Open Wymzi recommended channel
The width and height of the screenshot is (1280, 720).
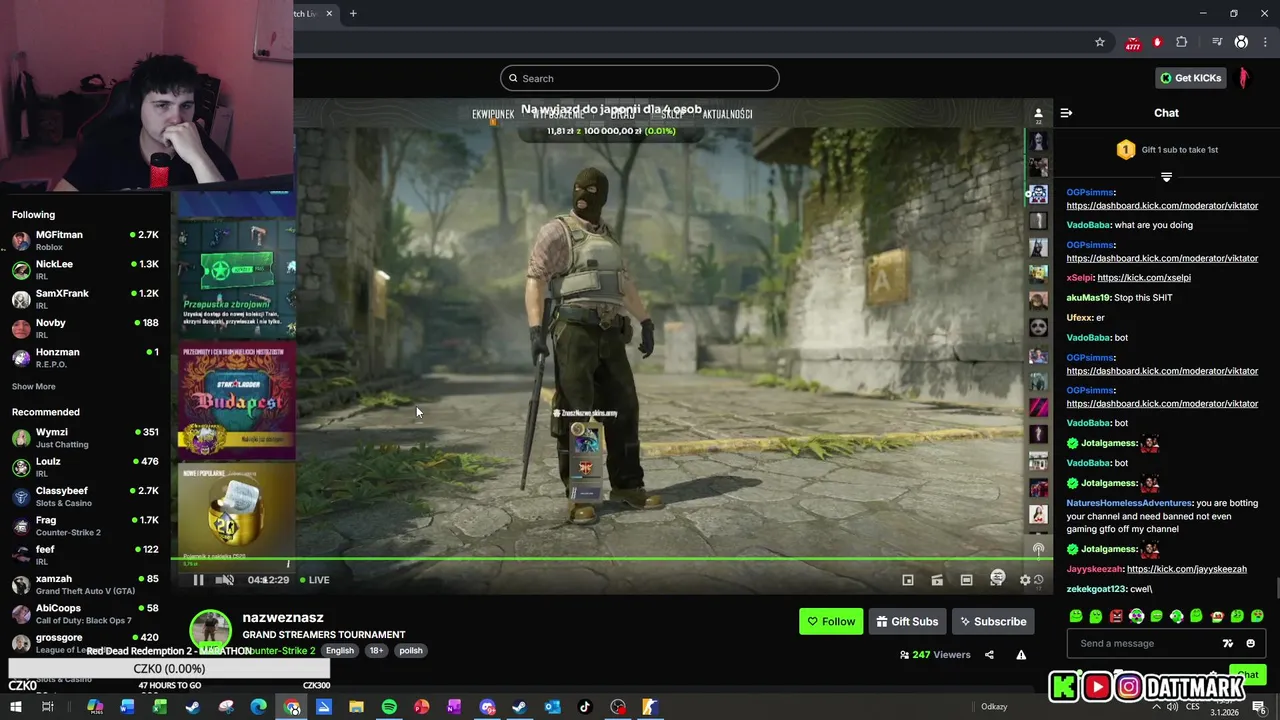85,437
